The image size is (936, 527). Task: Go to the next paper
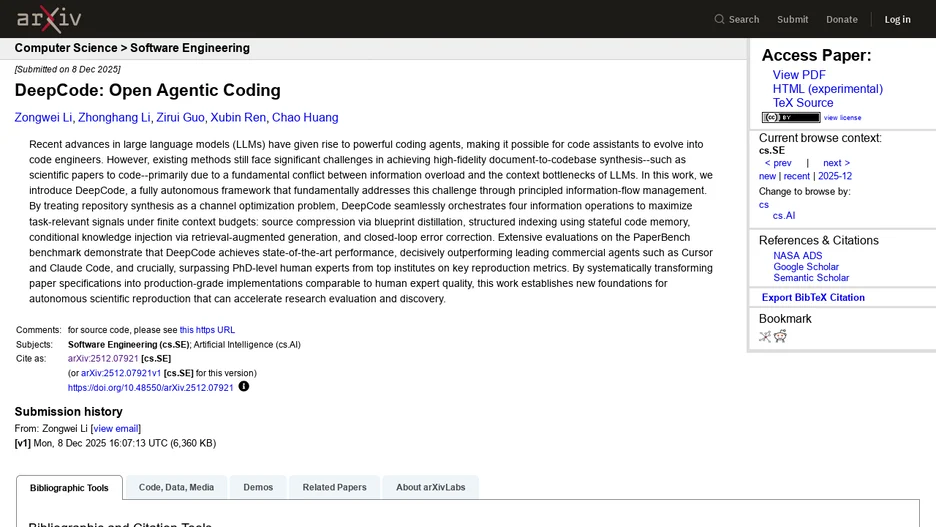(x=836, y=163)
